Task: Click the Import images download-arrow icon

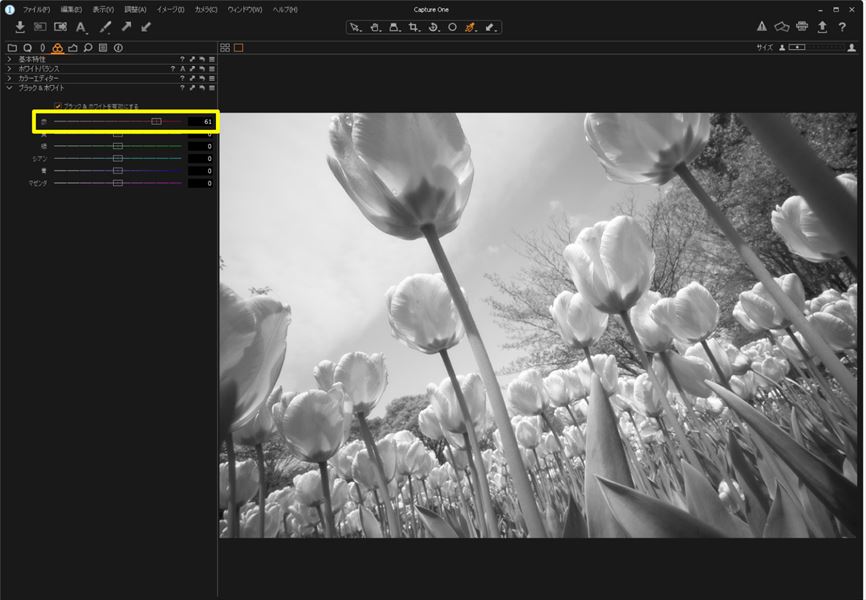Action: tap(20, 27)
